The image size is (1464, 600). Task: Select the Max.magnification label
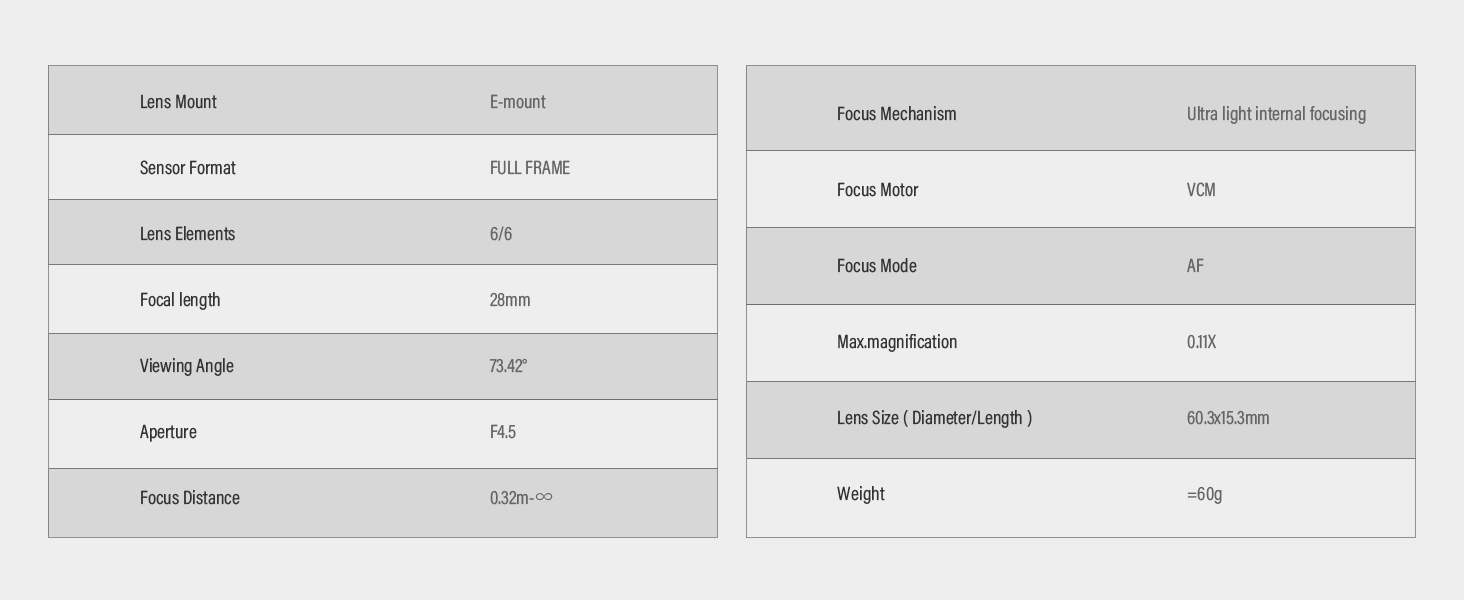pyautogui.click(x=896, y=342)
